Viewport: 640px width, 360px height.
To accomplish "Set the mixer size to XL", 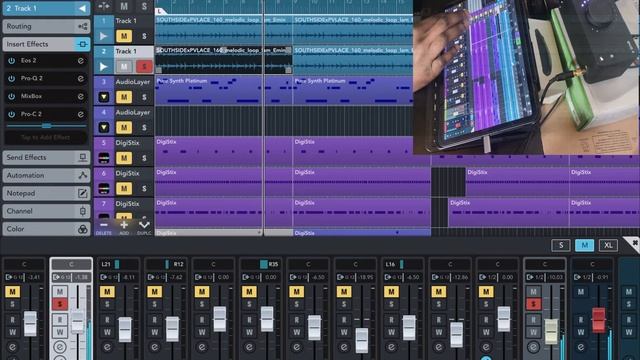I will click(x=608, y=245).
